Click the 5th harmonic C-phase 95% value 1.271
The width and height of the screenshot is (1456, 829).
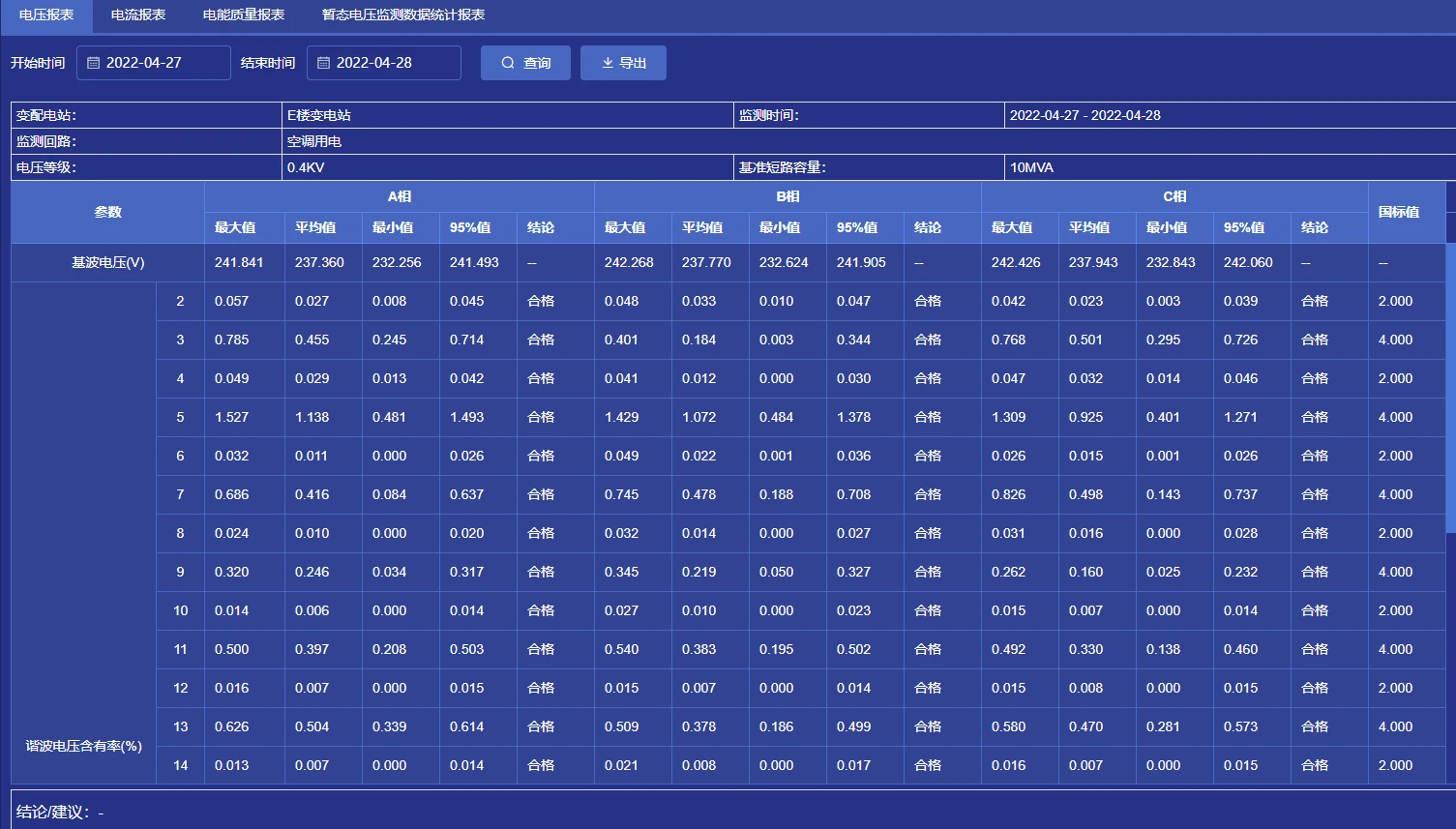pos(1241,417)
